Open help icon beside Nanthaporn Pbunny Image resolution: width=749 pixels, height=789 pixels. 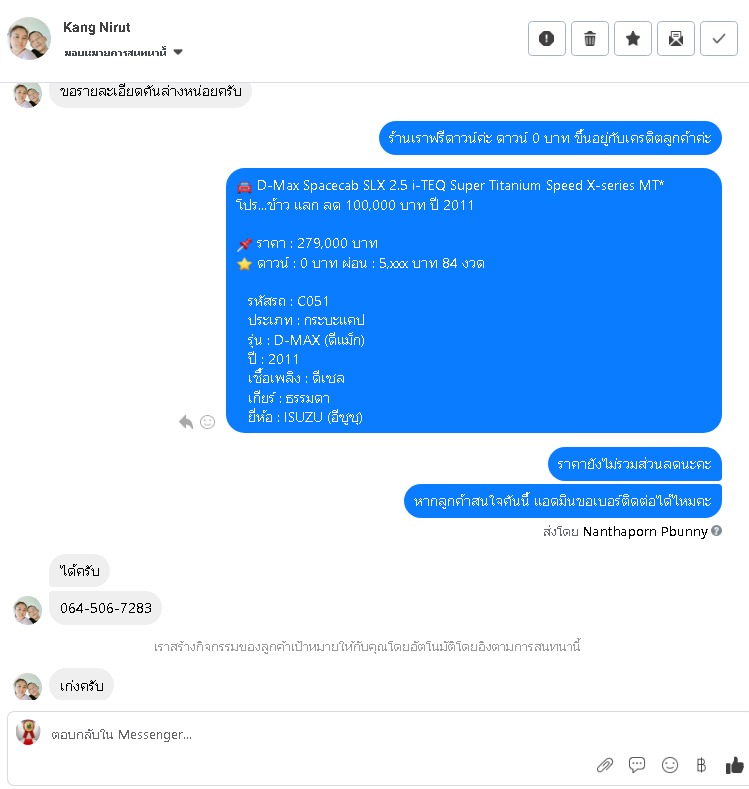point(717,530)
